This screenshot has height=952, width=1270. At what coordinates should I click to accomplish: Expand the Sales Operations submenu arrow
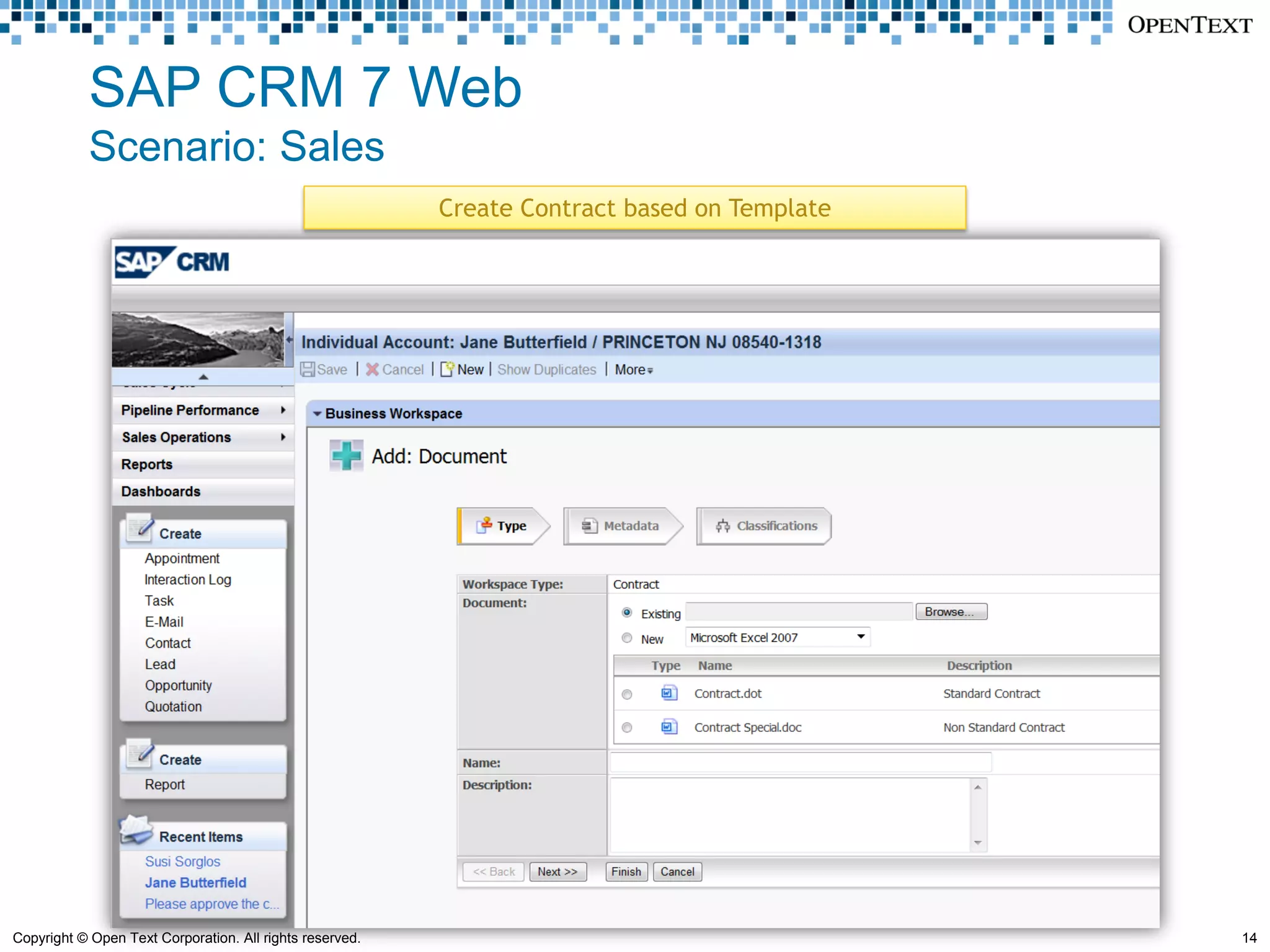tap(283, 437)
